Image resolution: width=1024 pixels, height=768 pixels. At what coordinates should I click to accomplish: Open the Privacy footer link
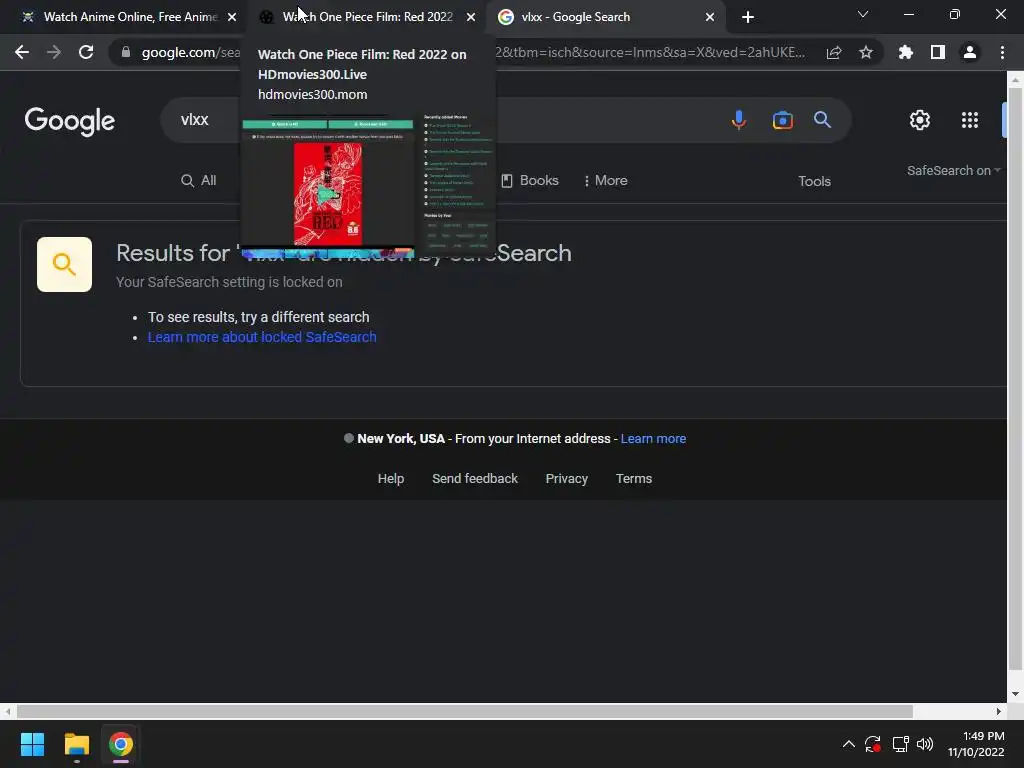tap(567, 479)
